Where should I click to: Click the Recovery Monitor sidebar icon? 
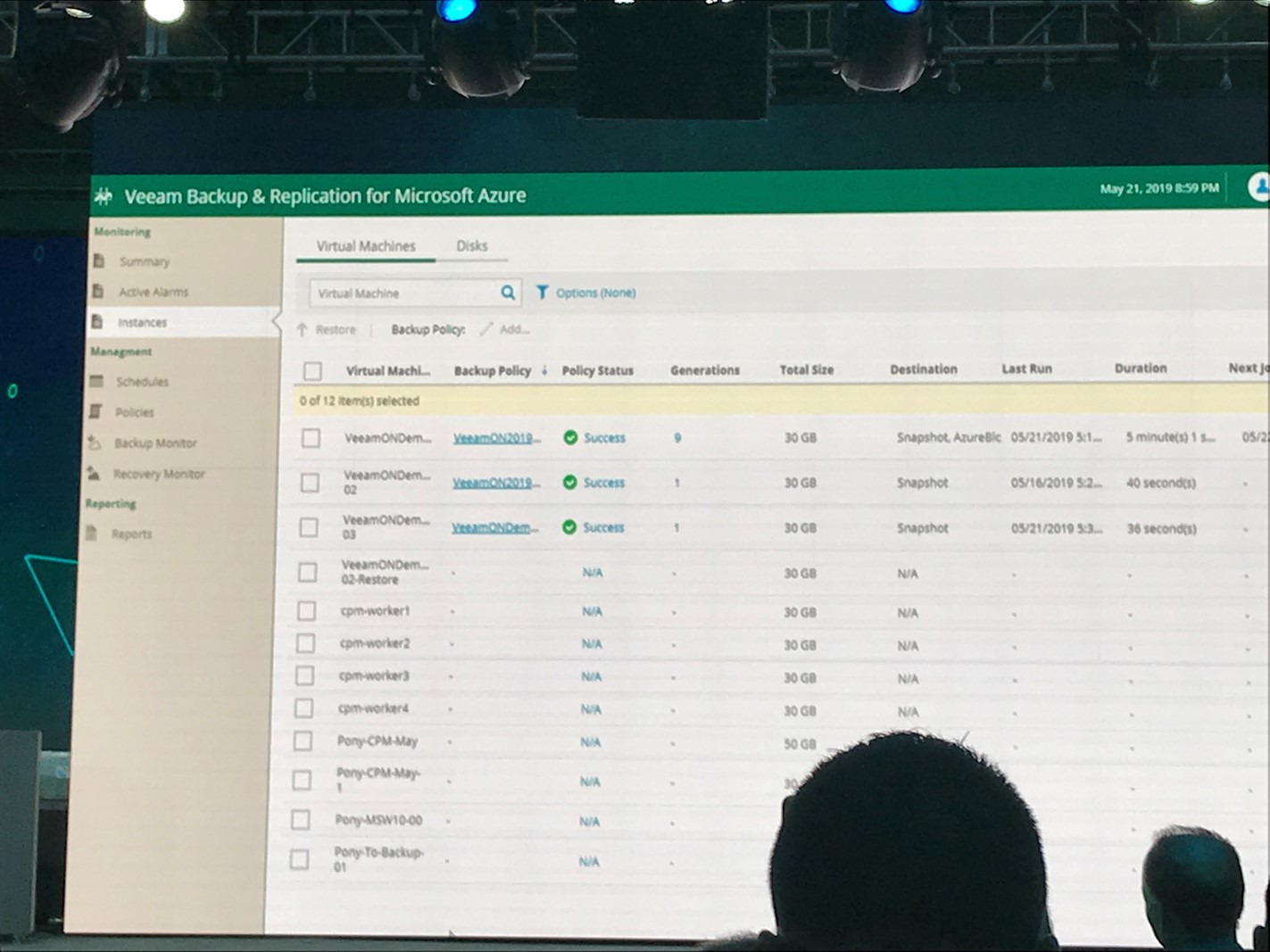pyautogui.click(x=94, y=474)
